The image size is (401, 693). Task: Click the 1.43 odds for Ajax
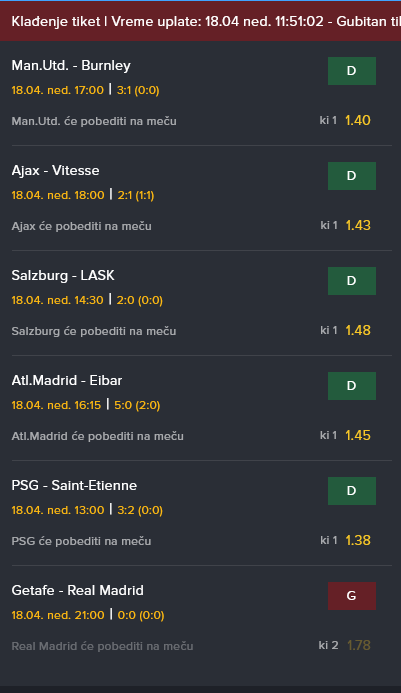[x=358, y=225]
